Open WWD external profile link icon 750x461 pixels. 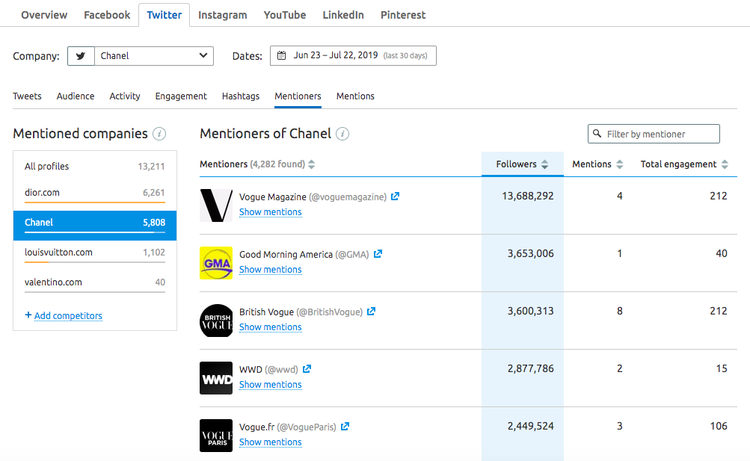tap(307, 369)
